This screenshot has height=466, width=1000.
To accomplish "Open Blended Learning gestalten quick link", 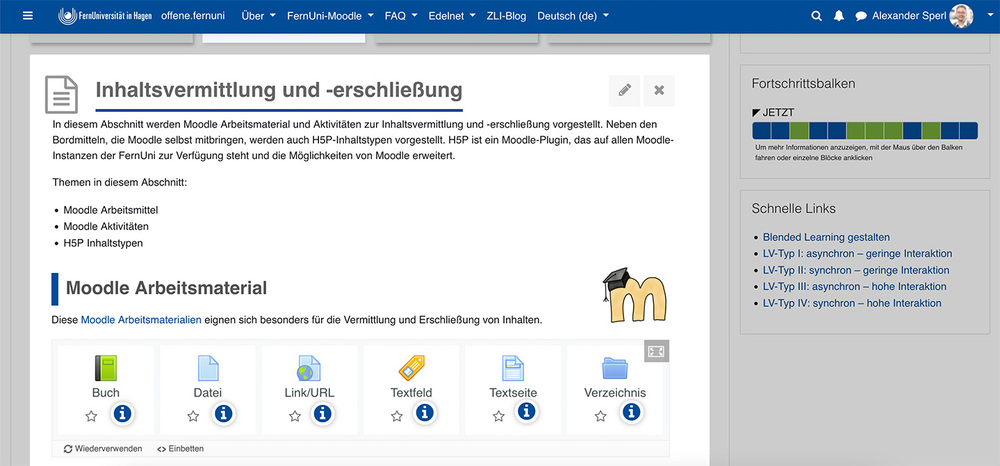I will click(x=826, y=237).
